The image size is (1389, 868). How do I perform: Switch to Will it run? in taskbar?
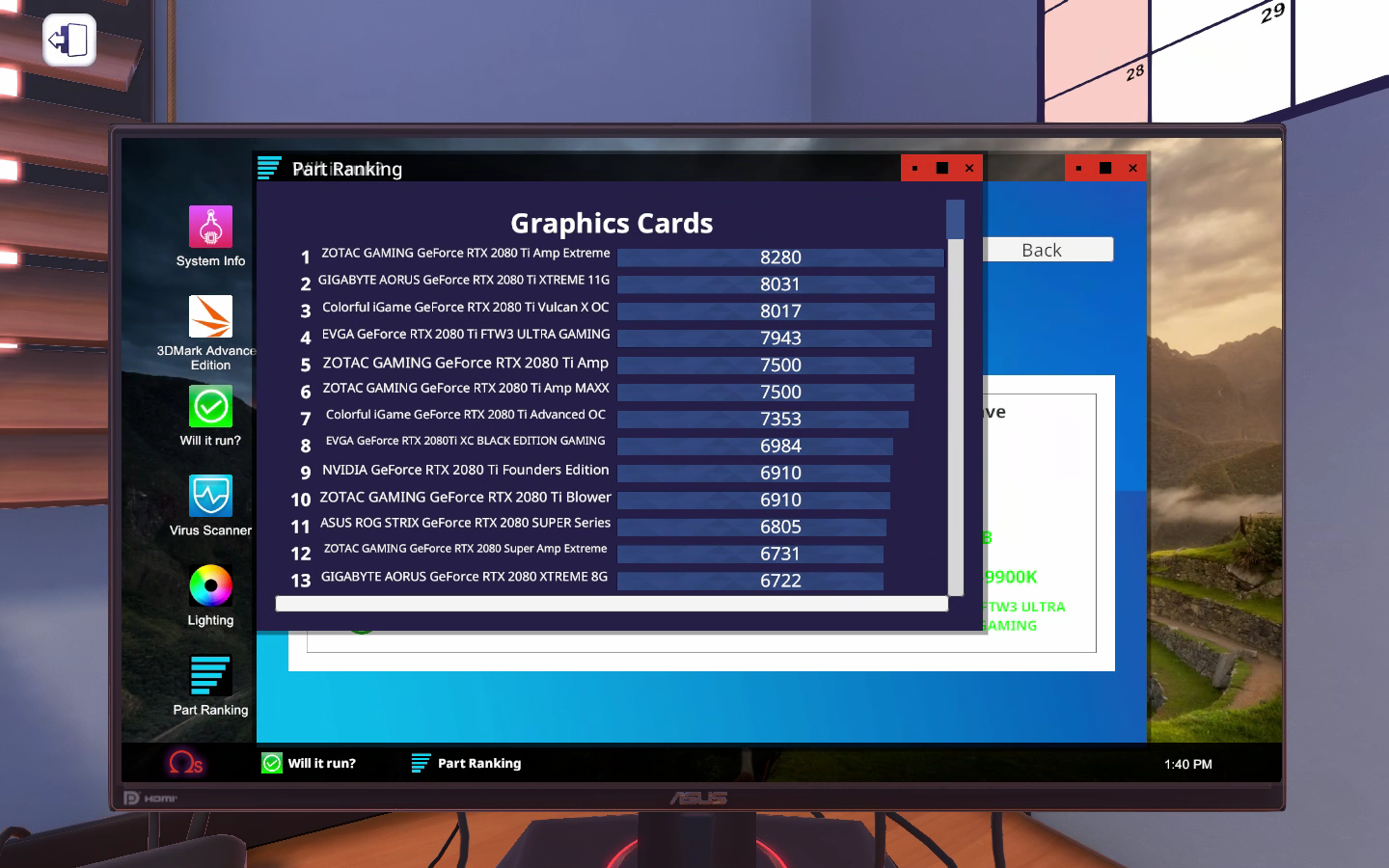coord(309,763)
